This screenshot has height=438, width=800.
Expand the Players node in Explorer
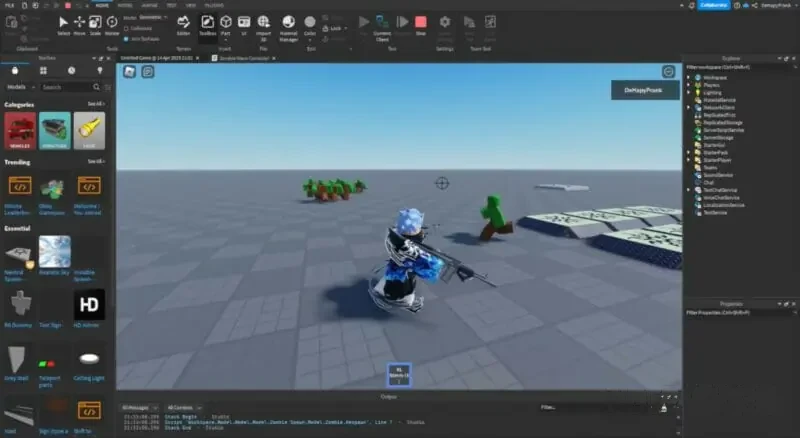point(689,85)
